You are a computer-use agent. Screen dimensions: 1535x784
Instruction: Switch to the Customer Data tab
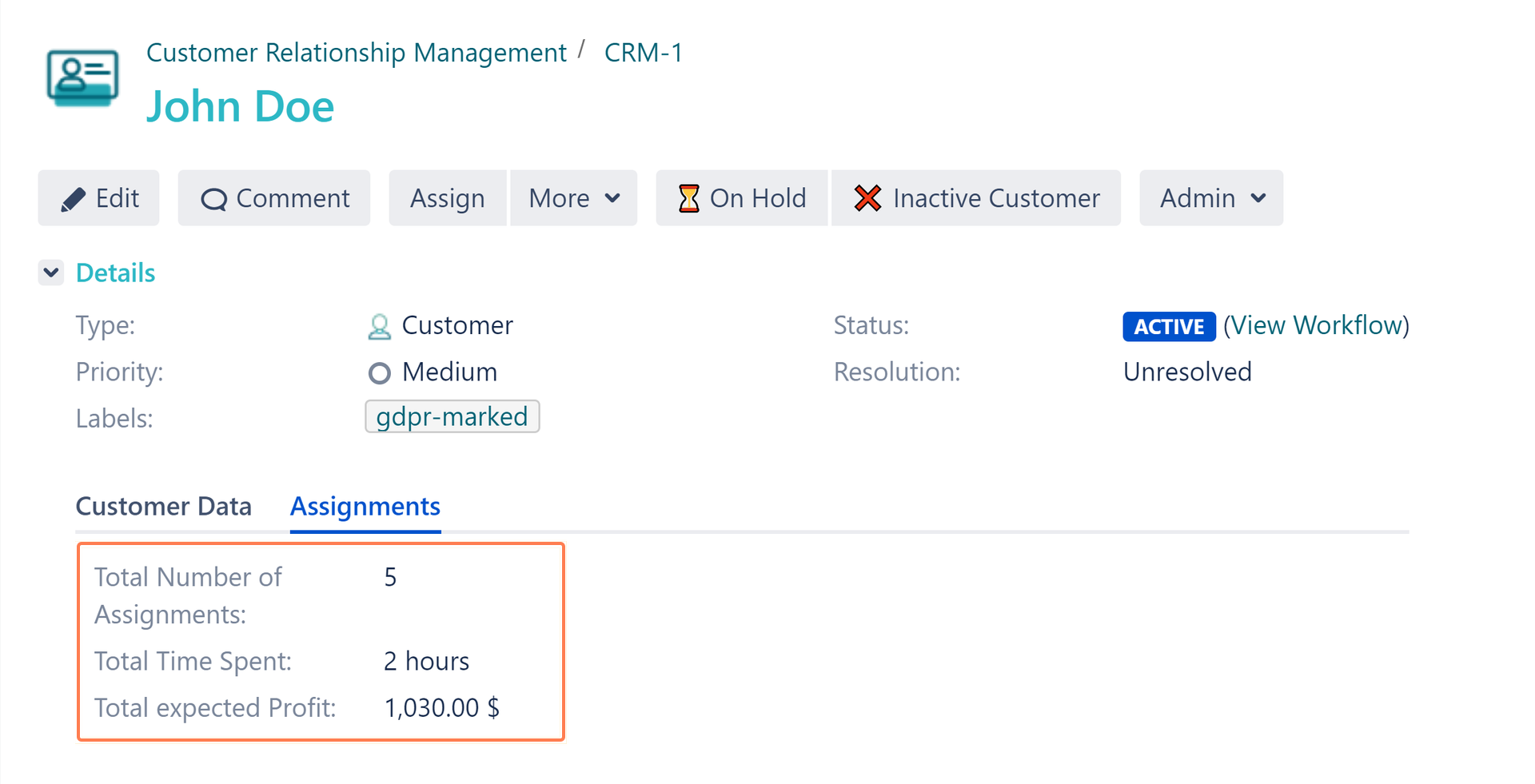[163, 507]
